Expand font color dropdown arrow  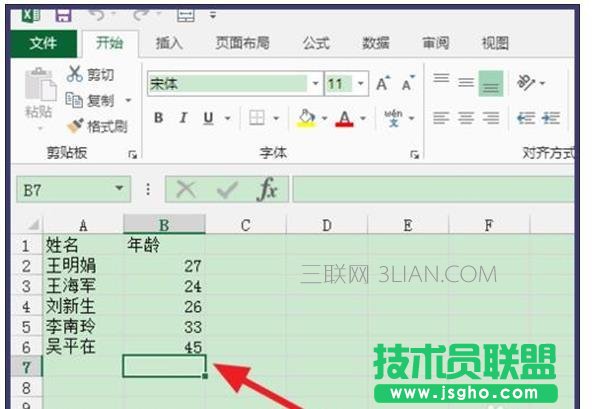pos(363,118)
